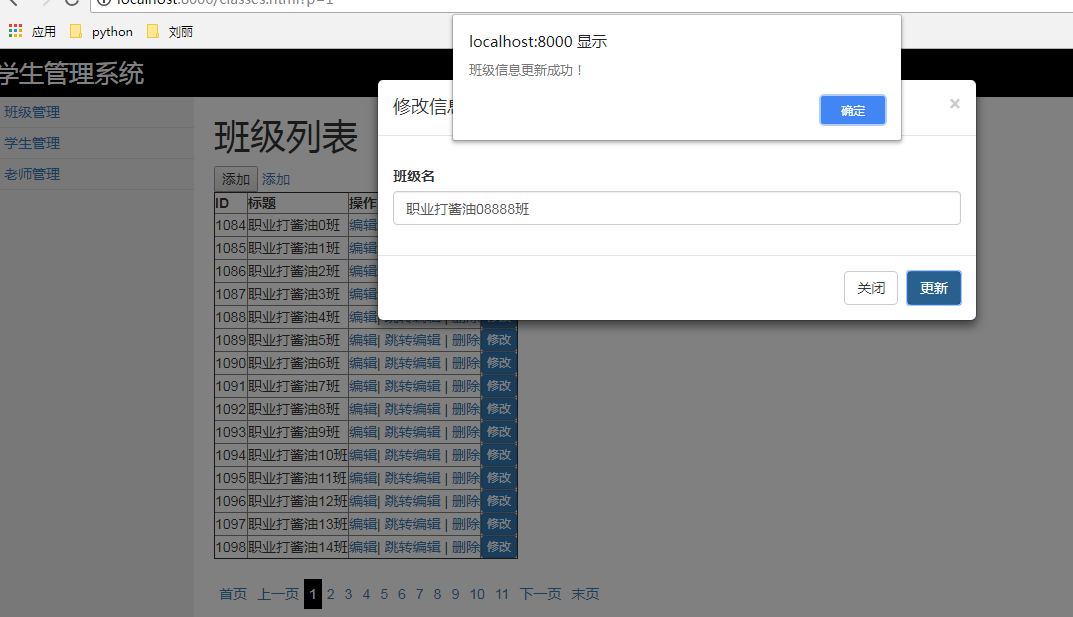Click the 关闭 button in the modal
Image resolution: width=1073 pixels, height=617 pixels.
click(870, 288)
